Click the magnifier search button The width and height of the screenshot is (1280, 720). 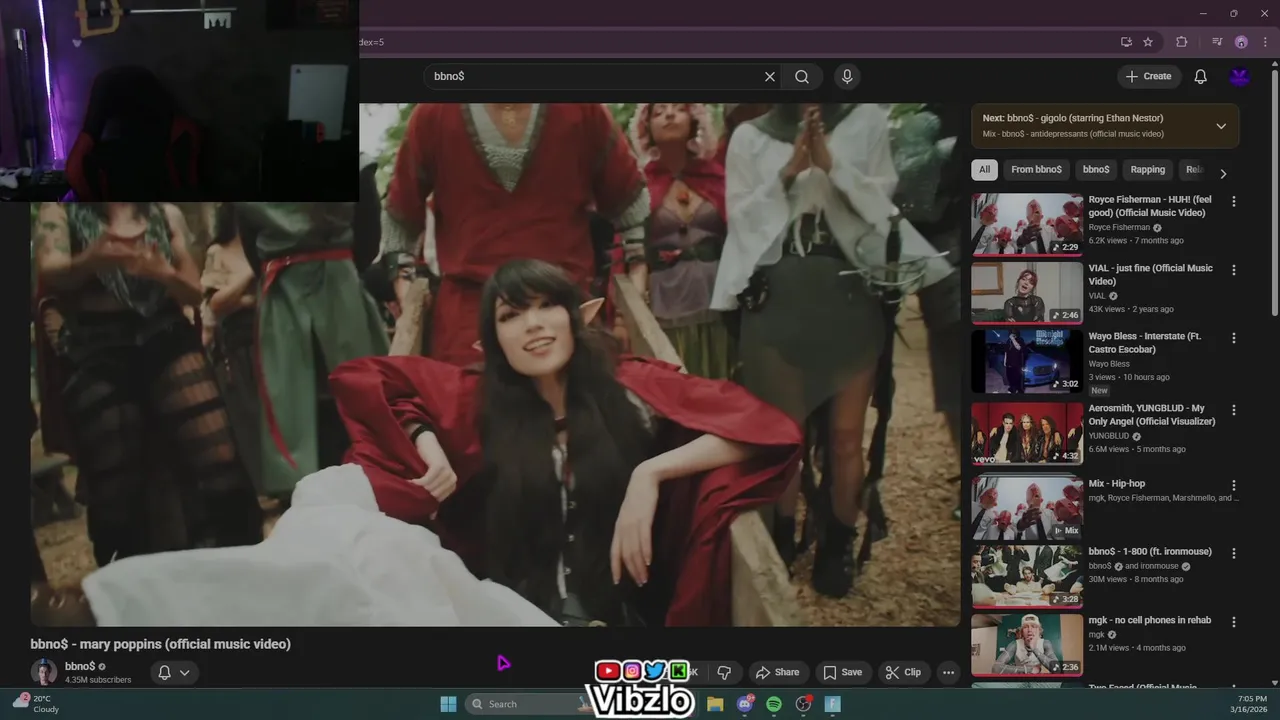[x=802, y=76]
